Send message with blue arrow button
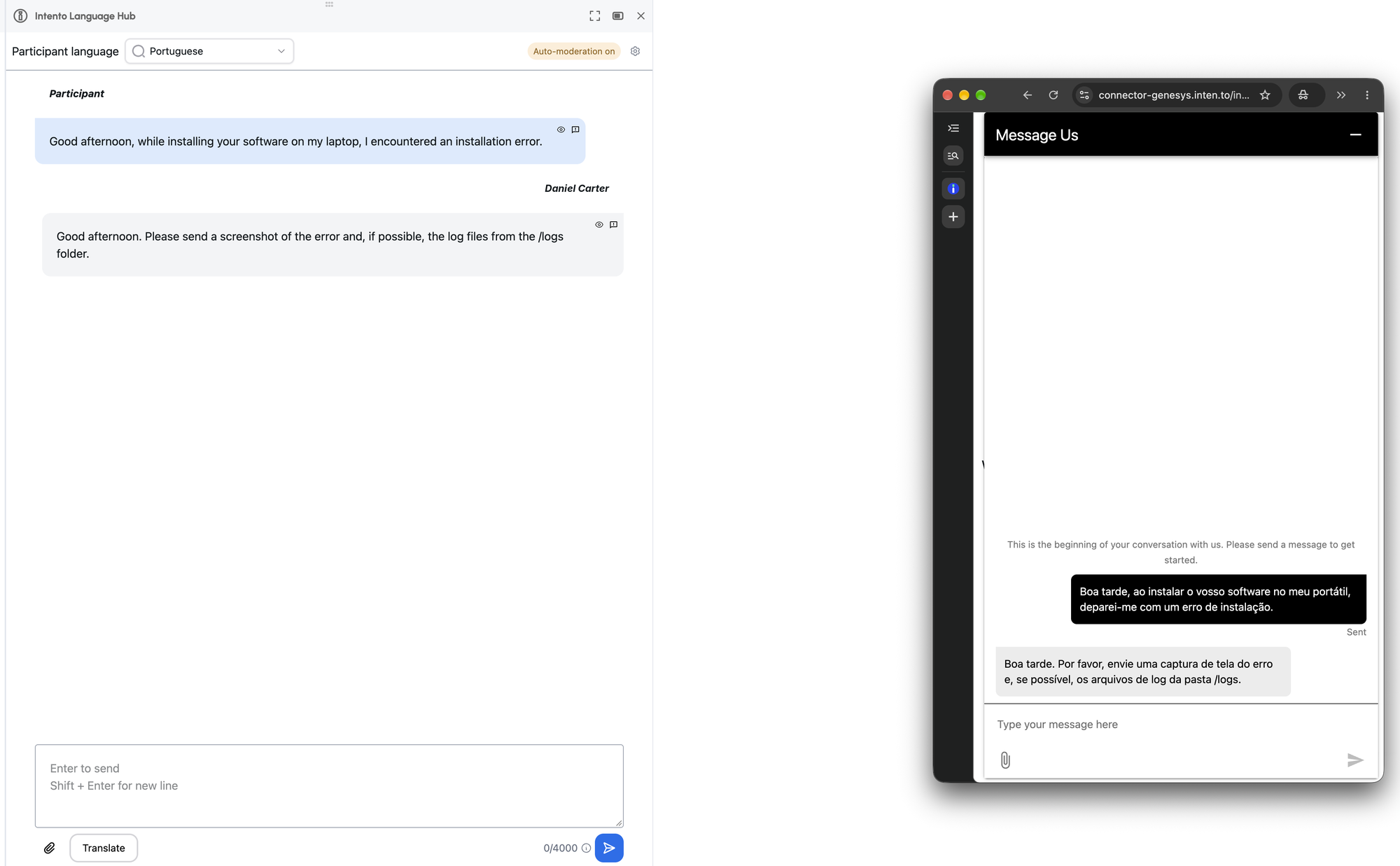1400x866 pixels. 609,848
